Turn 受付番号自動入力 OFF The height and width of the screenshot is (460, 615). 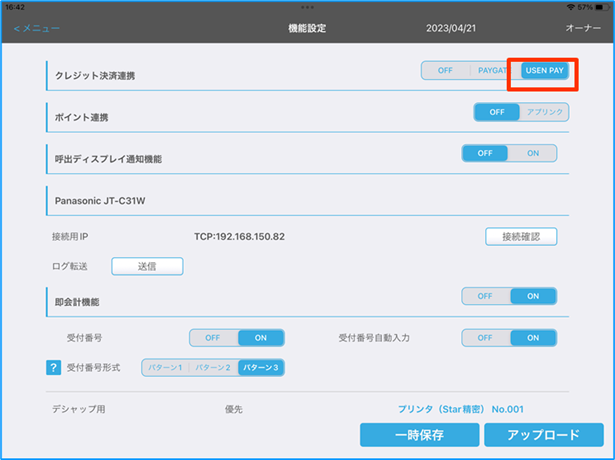[485, 338]
